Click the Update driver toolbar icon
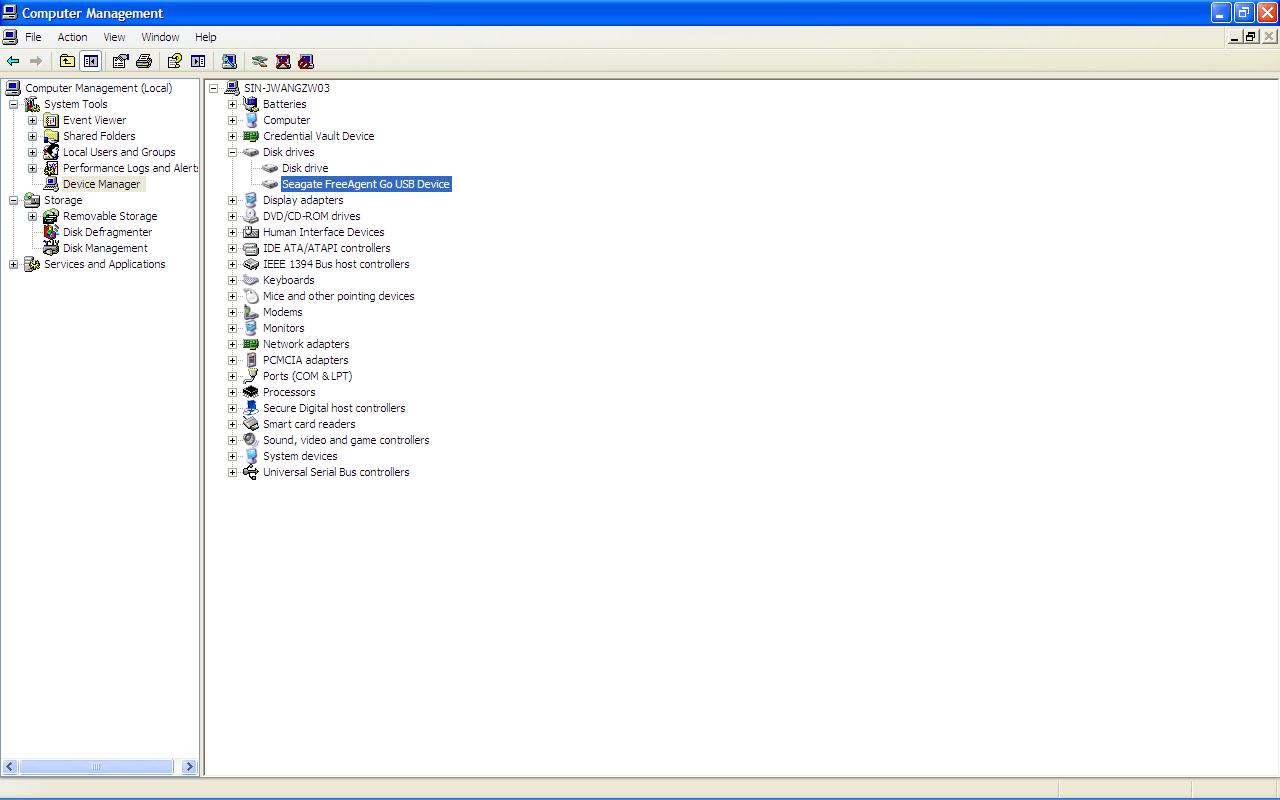The image size is (1280, 800). point(229,61)
